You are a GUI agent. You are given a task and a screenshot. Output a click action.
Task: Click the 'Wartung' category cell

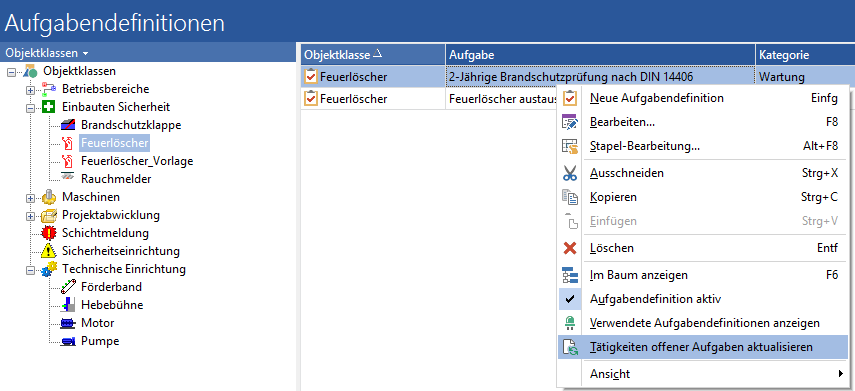pyautogui.click(x=805, y=76)
